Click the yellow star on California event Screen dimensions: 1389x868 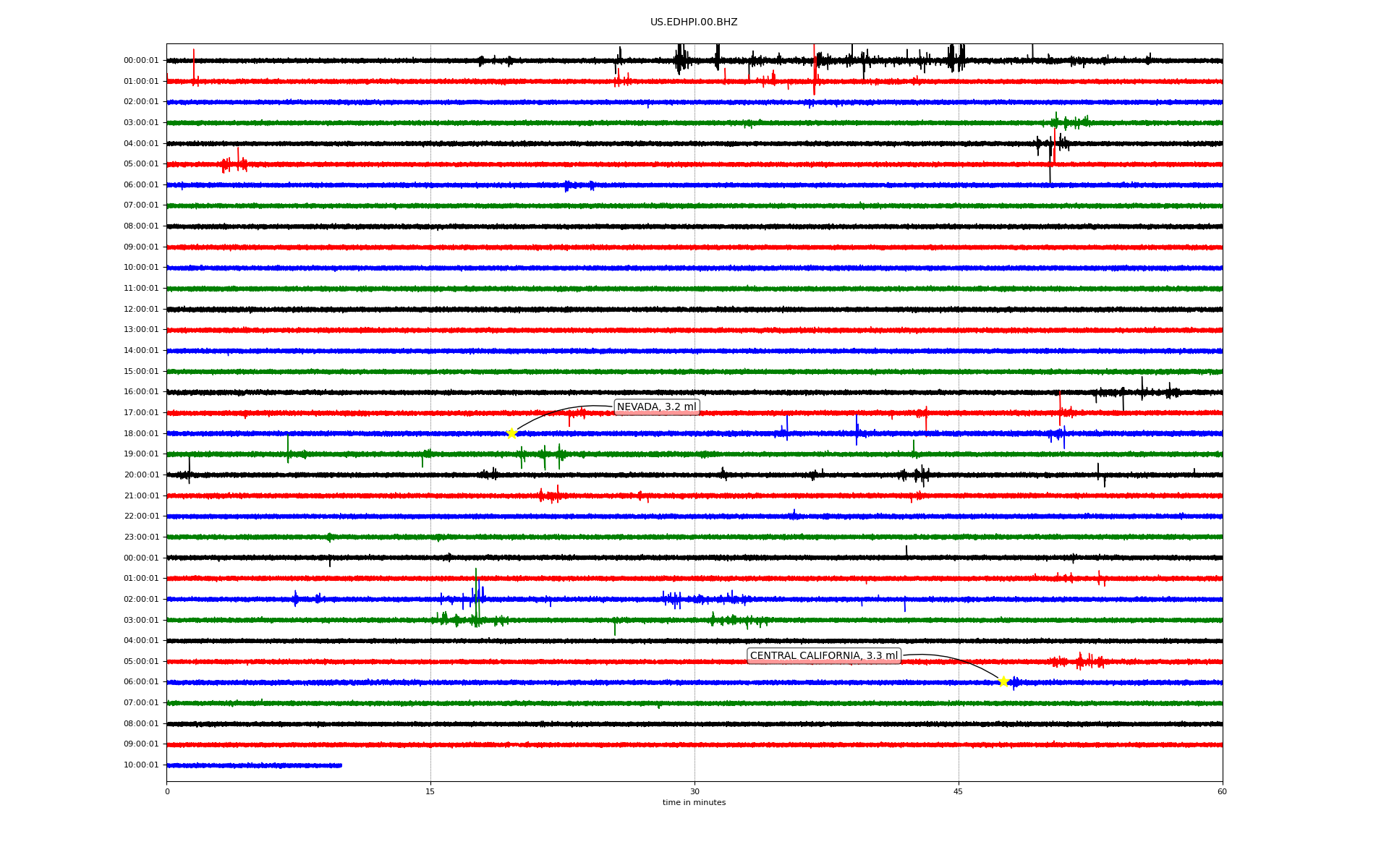[1003, 681]
